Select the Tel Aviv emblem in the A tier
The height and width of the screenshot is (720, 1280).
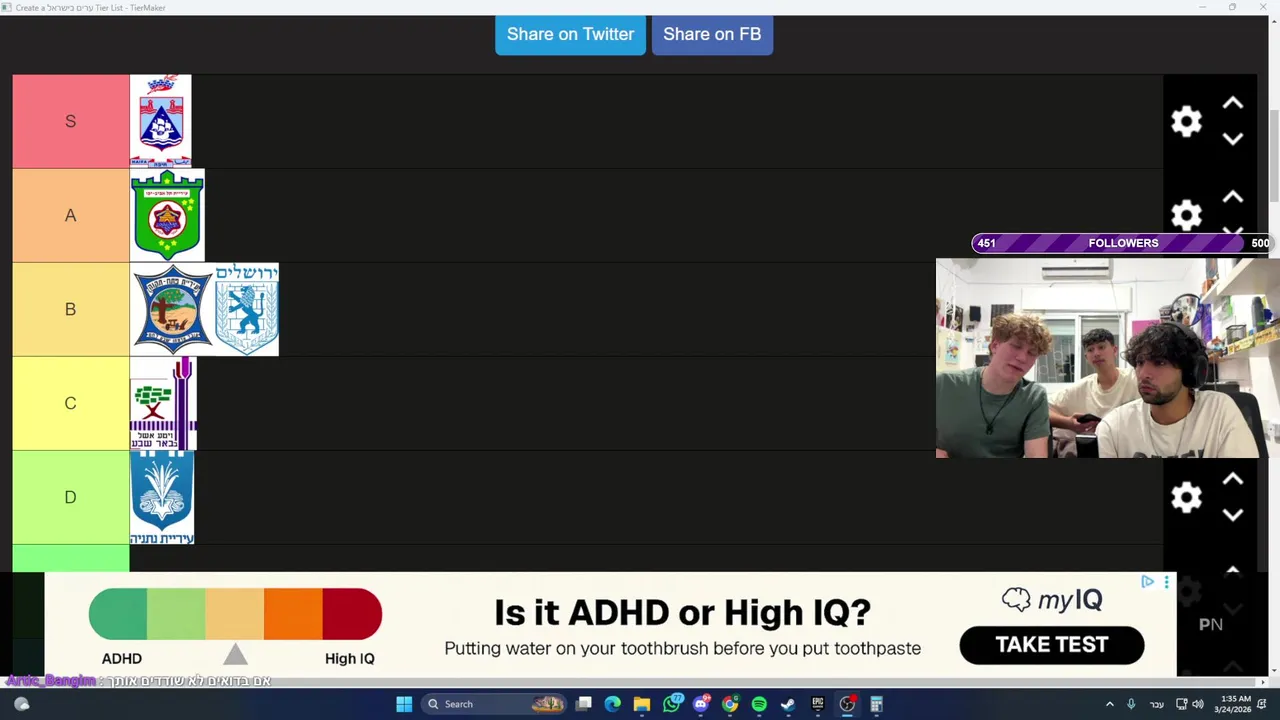167,215
